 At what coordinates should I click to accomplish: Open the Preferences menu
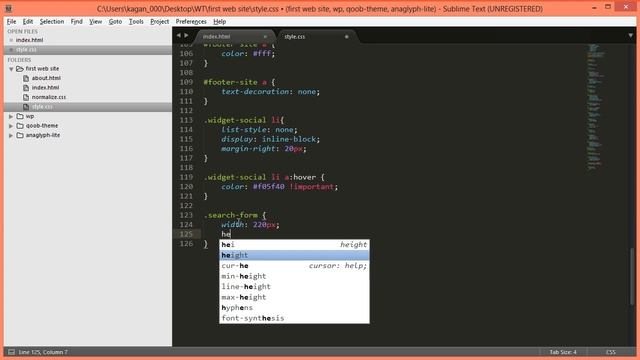tap(191, 22)
